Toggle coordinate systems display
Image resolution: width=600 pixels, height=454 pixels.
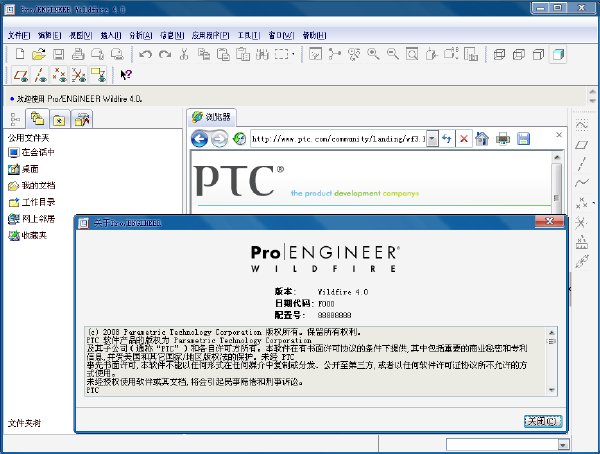(79, 75)
